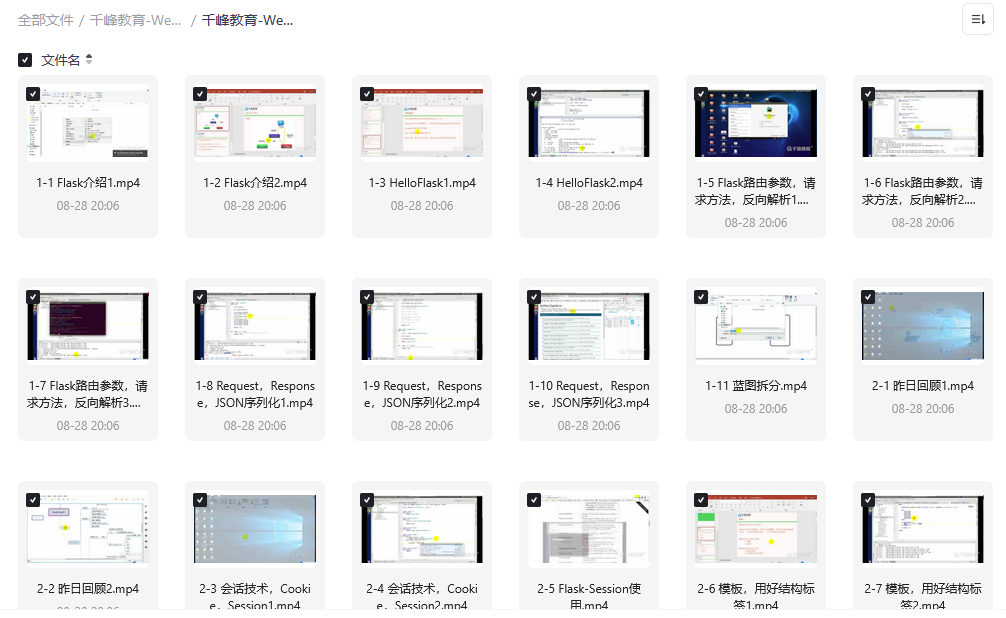This screenshot has height=618, width=1006.
Task: Open the 1-11 蓝图拆分.mp4 thumbnail
Action: tap(756, 327)
